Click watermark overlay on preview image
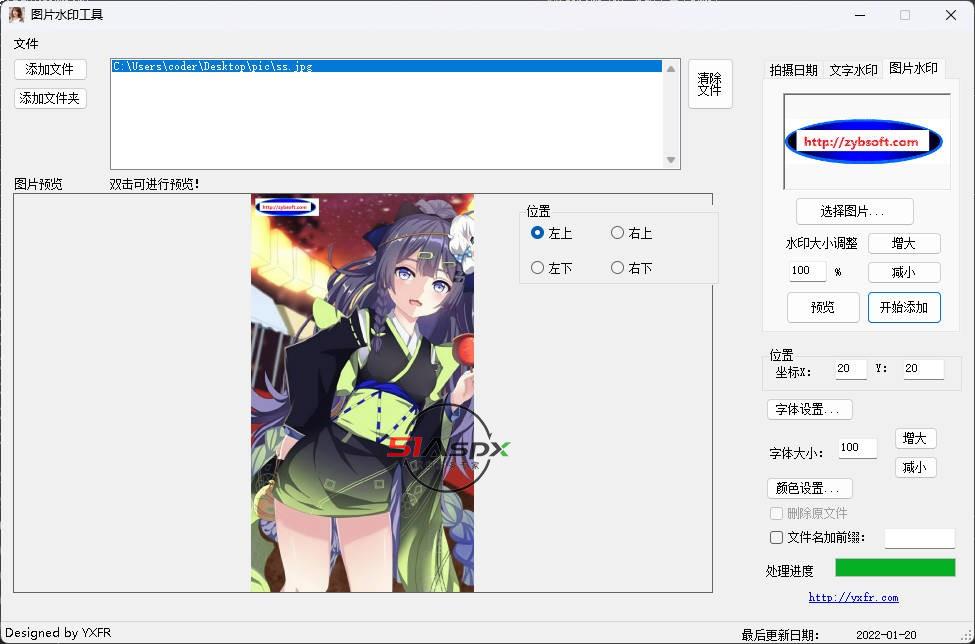975x644 pixels. coord(287,207)
